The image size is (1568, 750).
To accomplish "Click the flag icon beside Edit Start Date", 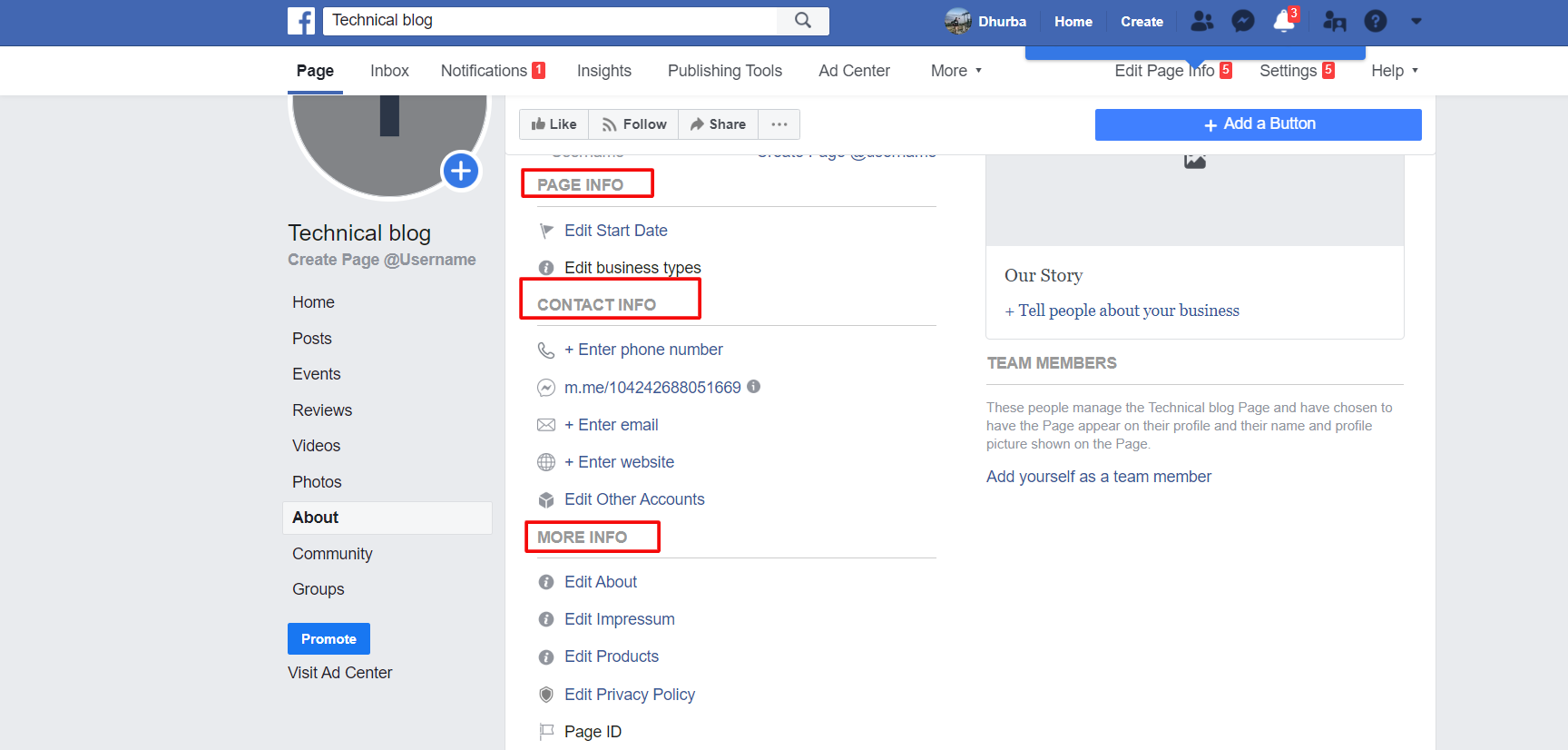I will point(546,231).
